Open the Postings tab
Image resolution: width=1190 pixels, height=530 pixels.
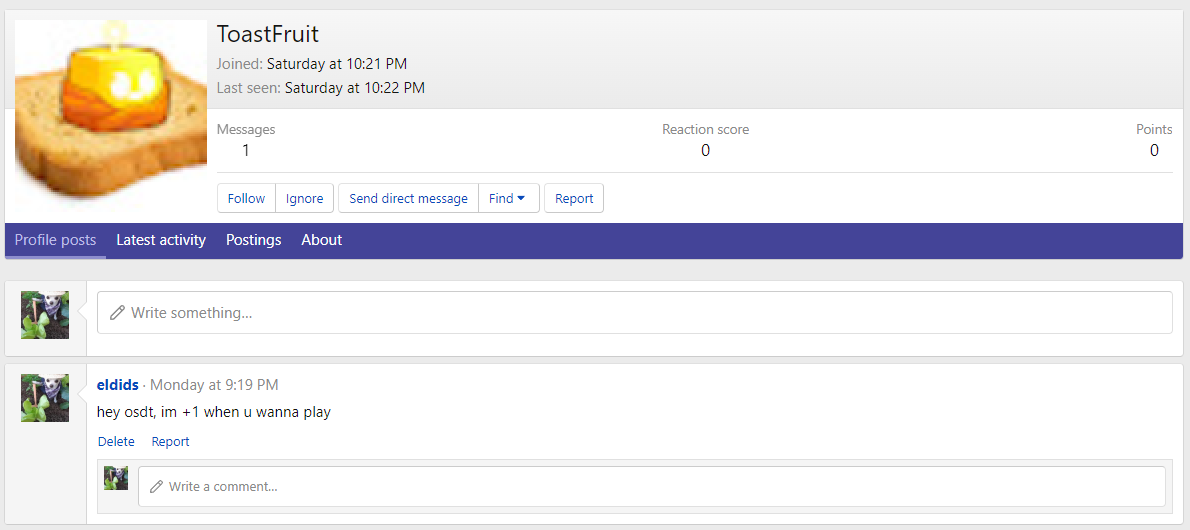(253, 240)
